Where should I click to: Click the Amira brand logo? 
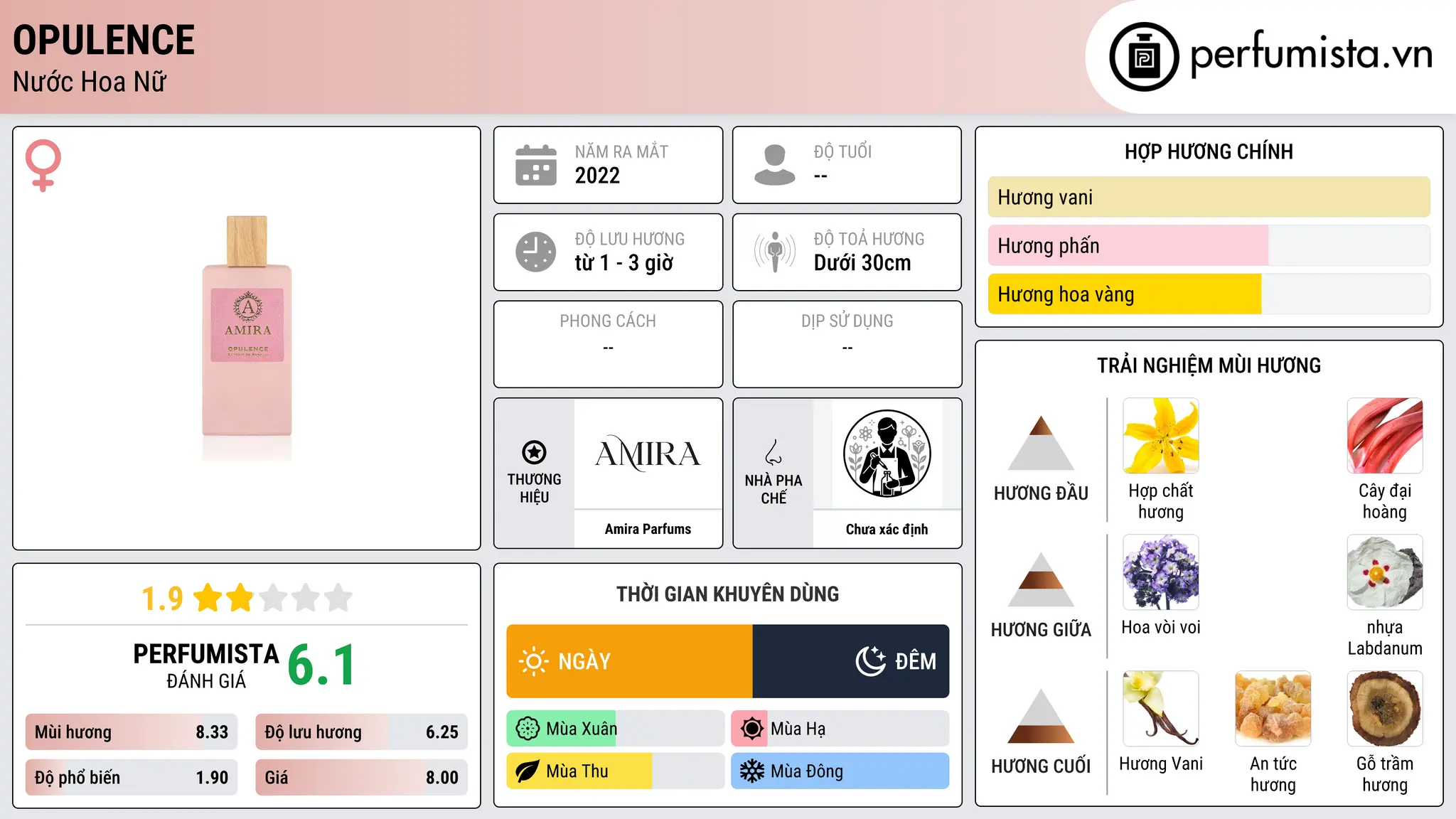point(648,454)
